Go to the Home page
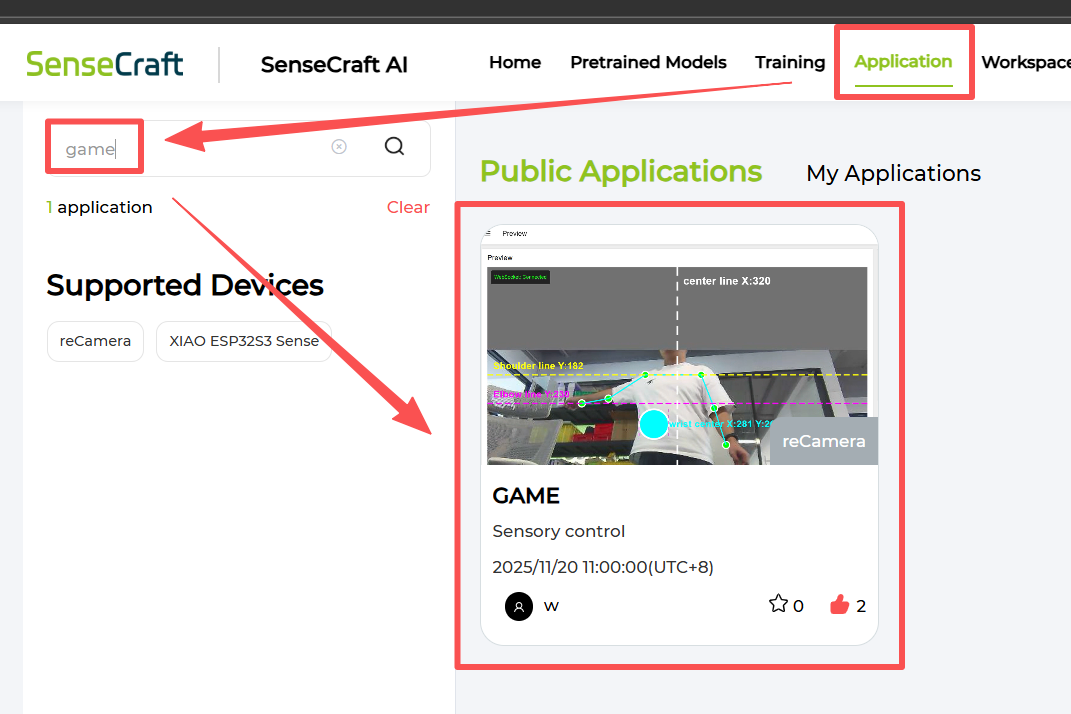 coord(515,62)
